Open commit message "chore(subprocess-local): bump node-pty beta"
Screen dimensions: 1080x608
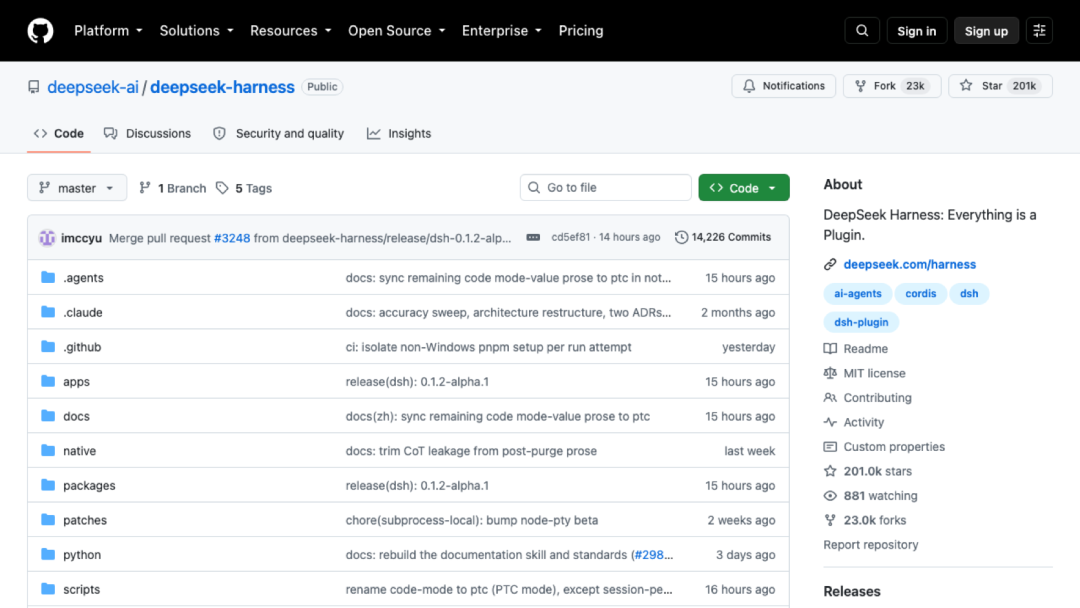(x=472, y=520)
